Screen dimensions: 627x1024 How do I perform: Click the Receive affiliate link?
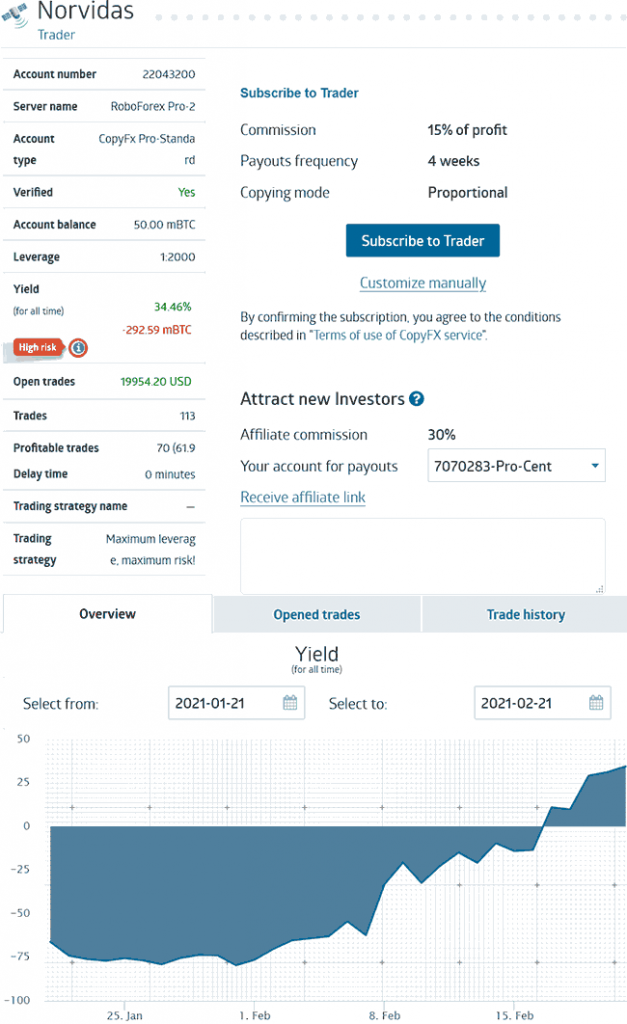302,498
